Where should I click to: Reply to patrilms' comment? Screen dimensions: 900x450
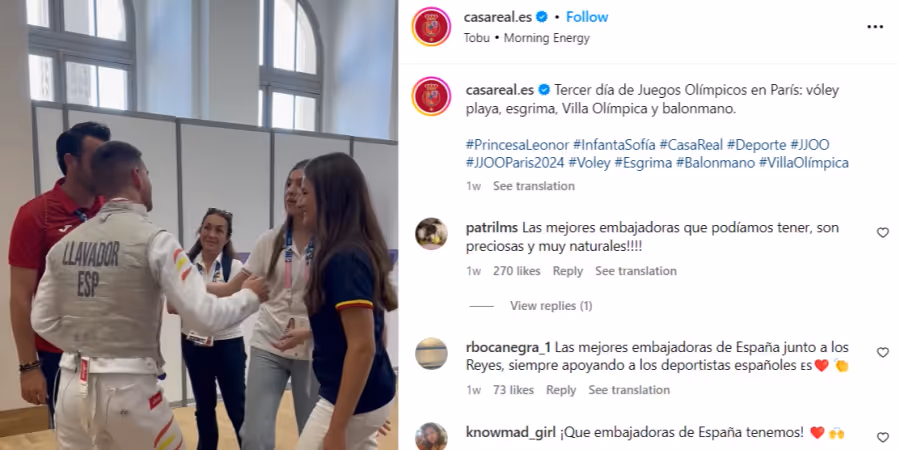(567, 271)
